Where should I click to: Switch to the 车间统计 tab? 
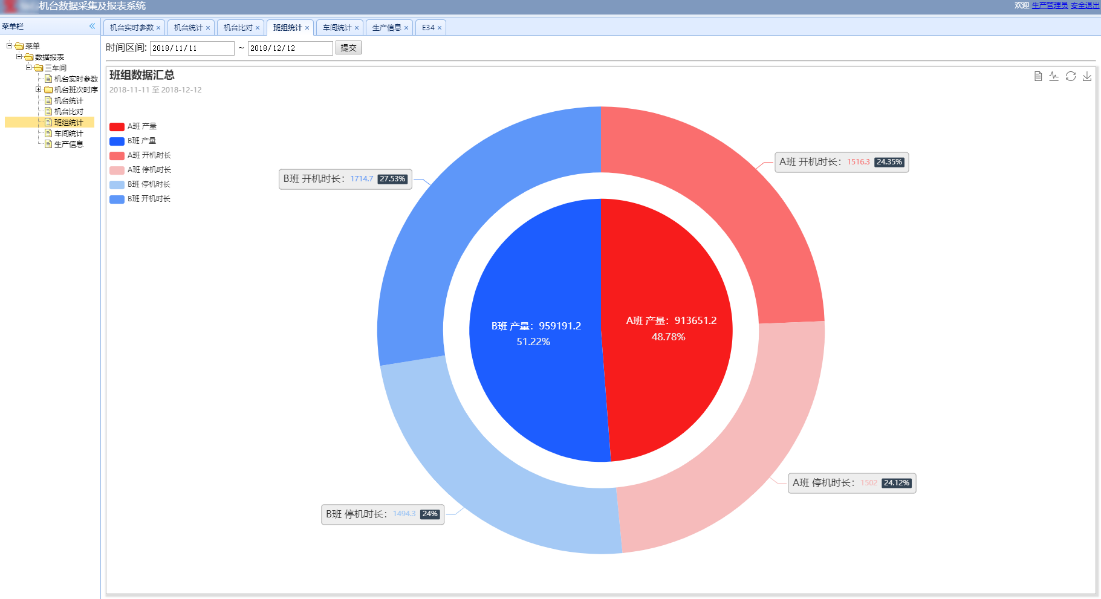[336, 28]
